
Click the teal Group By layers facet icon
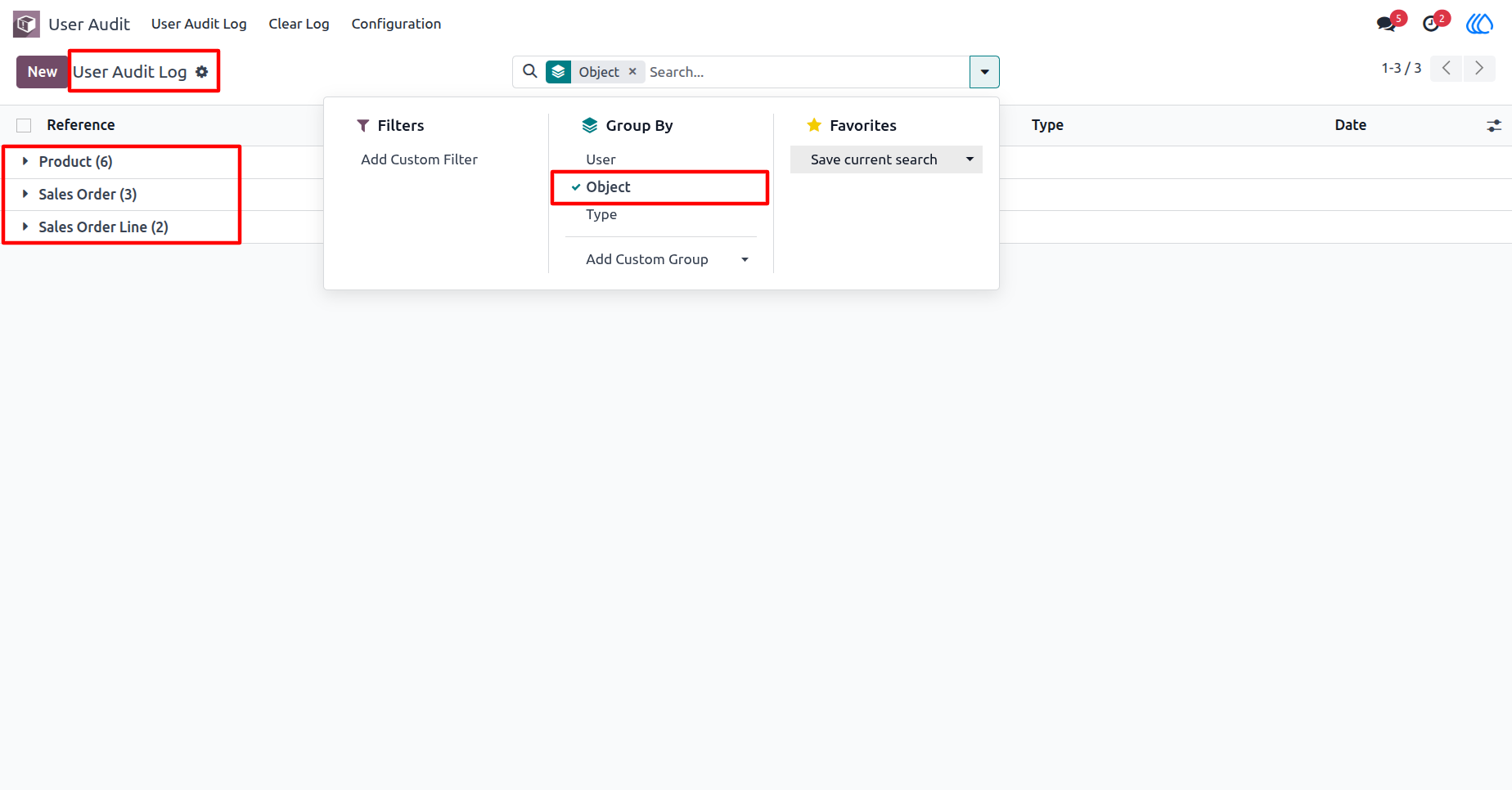point(558,72)
